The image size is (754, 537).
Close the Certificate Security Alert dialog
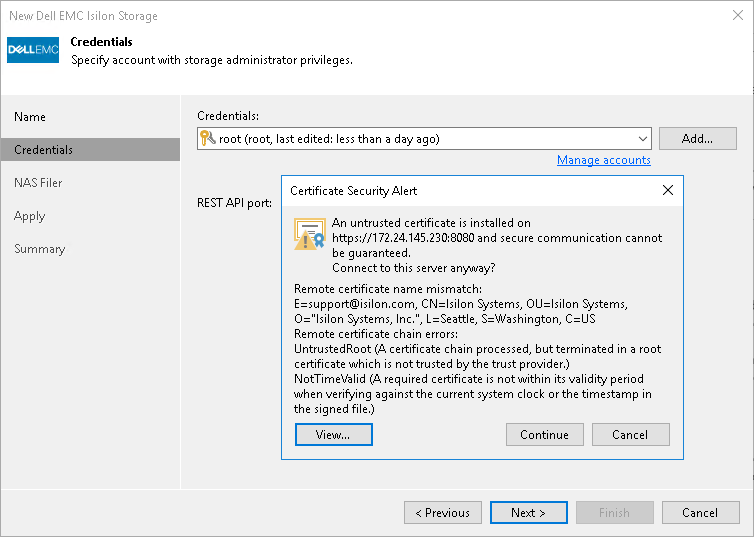coord(668,190)
